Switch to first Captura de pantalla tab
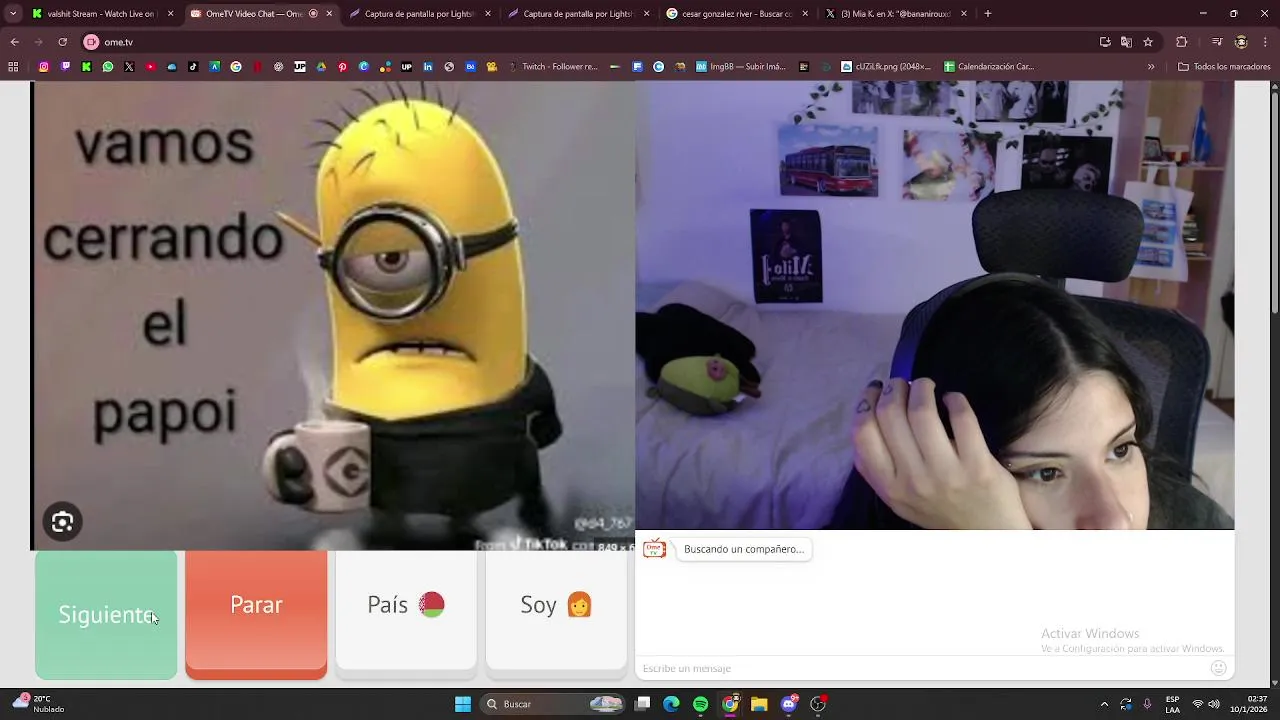1280x720 pixels. click(420, 14)
